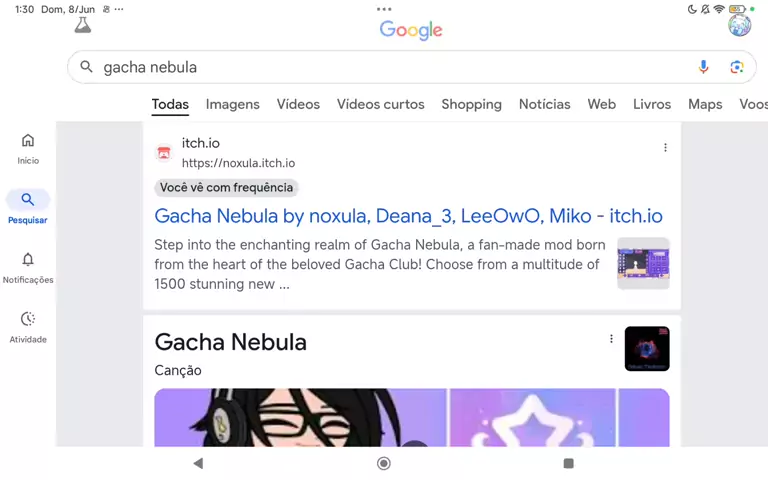Viewport: 768px width, 480px height.
Task: Tap the Google logo
Action: tap(411, 30)
